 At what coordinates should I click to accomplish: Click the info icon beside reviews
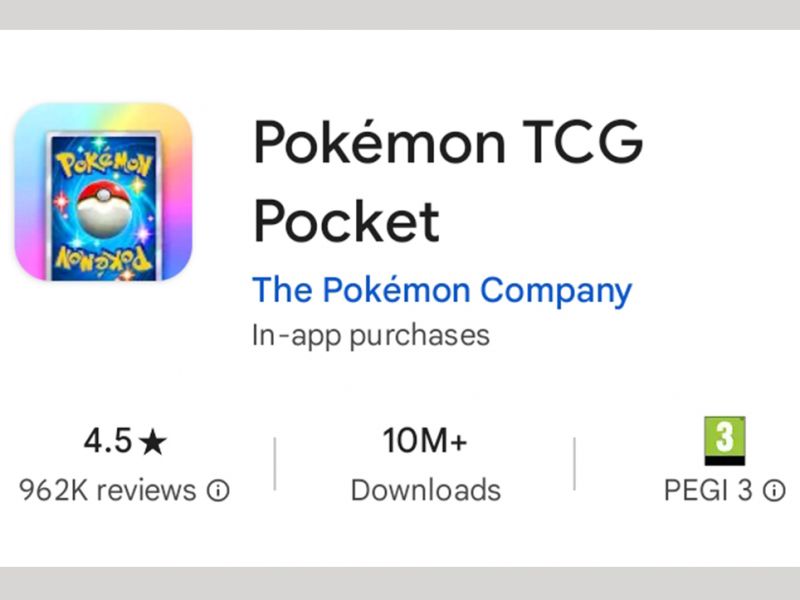(x=218, y=491)
